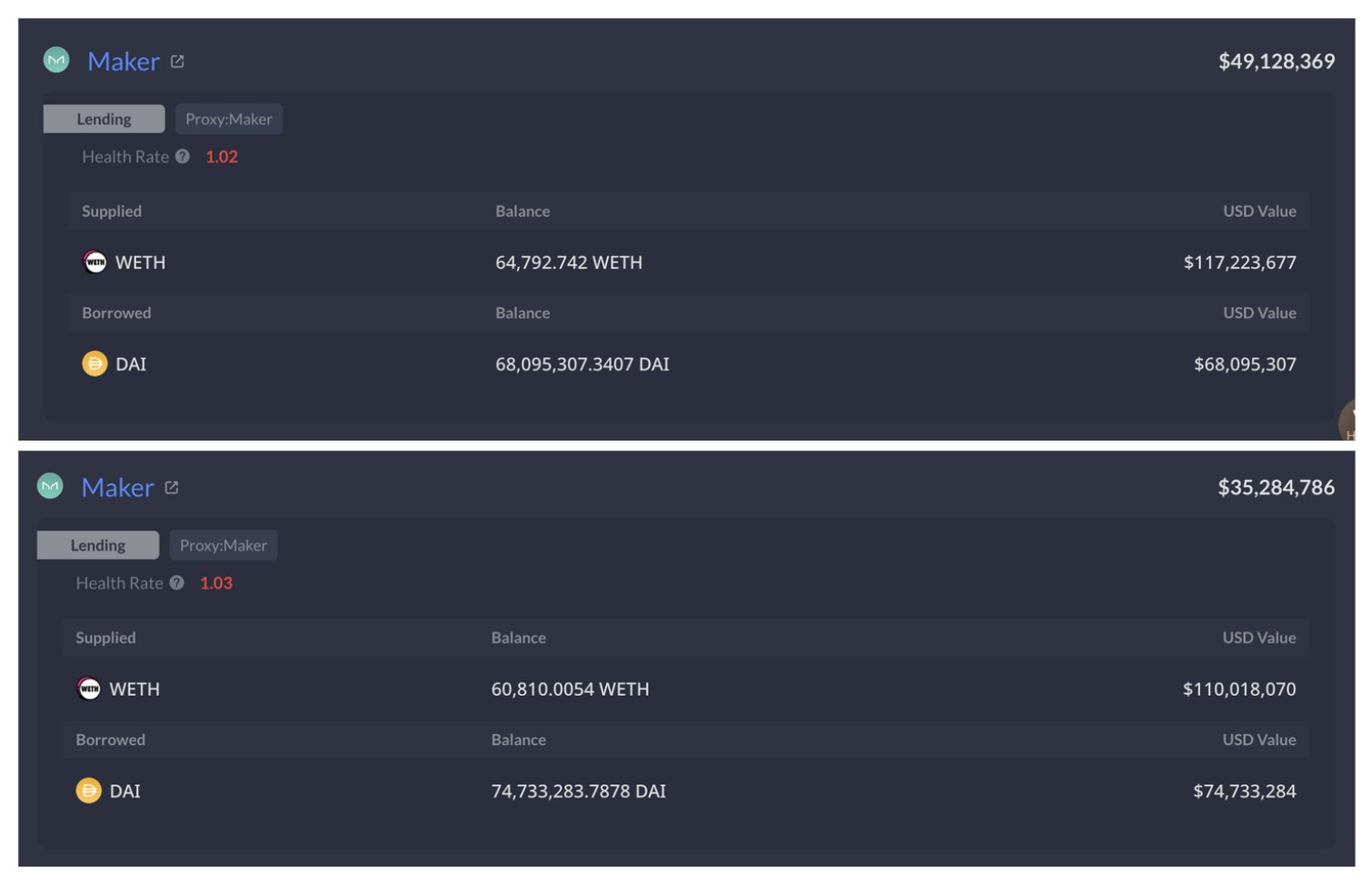Viewport: 1372px width, 883px height.
Task: Open the Maker title link in the $49,128,369 panel
Action: (x=124, y=62)
